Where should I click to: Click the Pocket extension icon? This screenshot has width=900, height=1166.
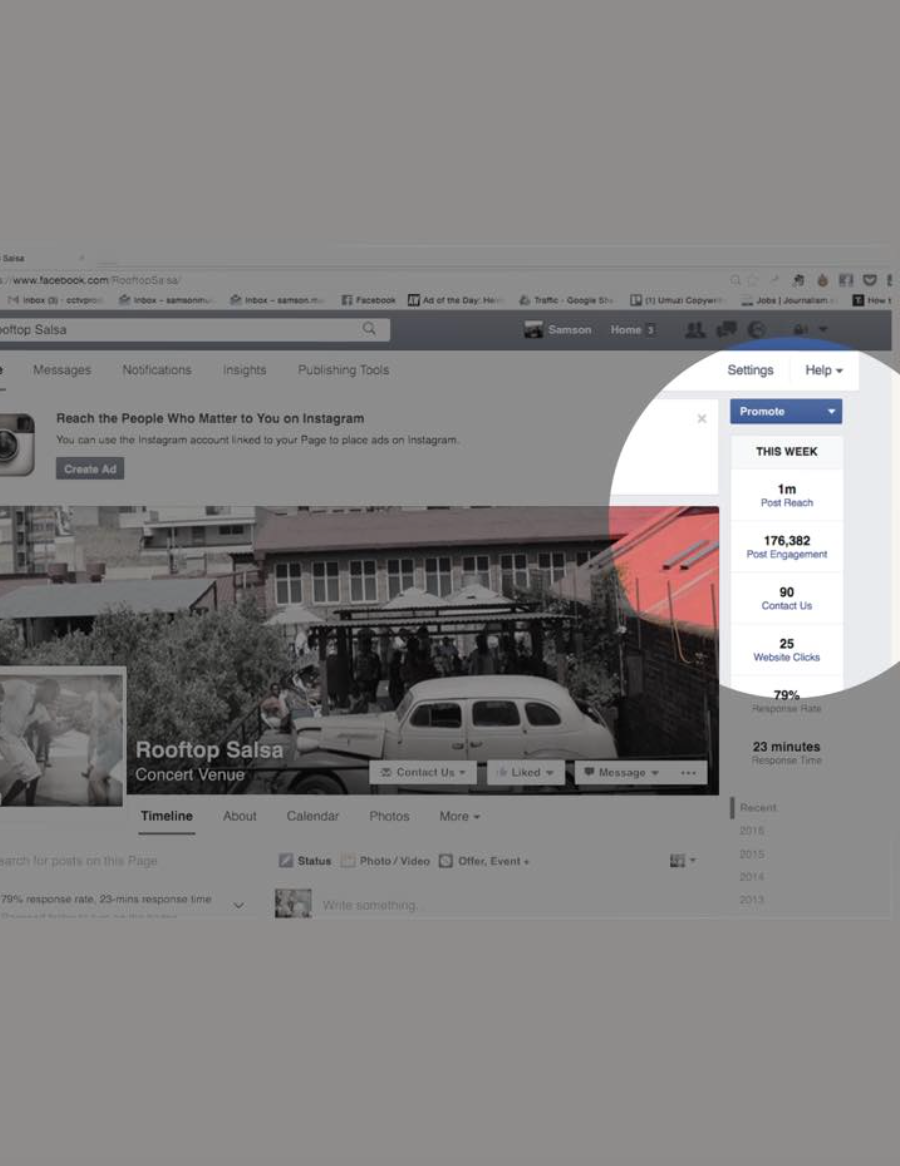point(870,280)
